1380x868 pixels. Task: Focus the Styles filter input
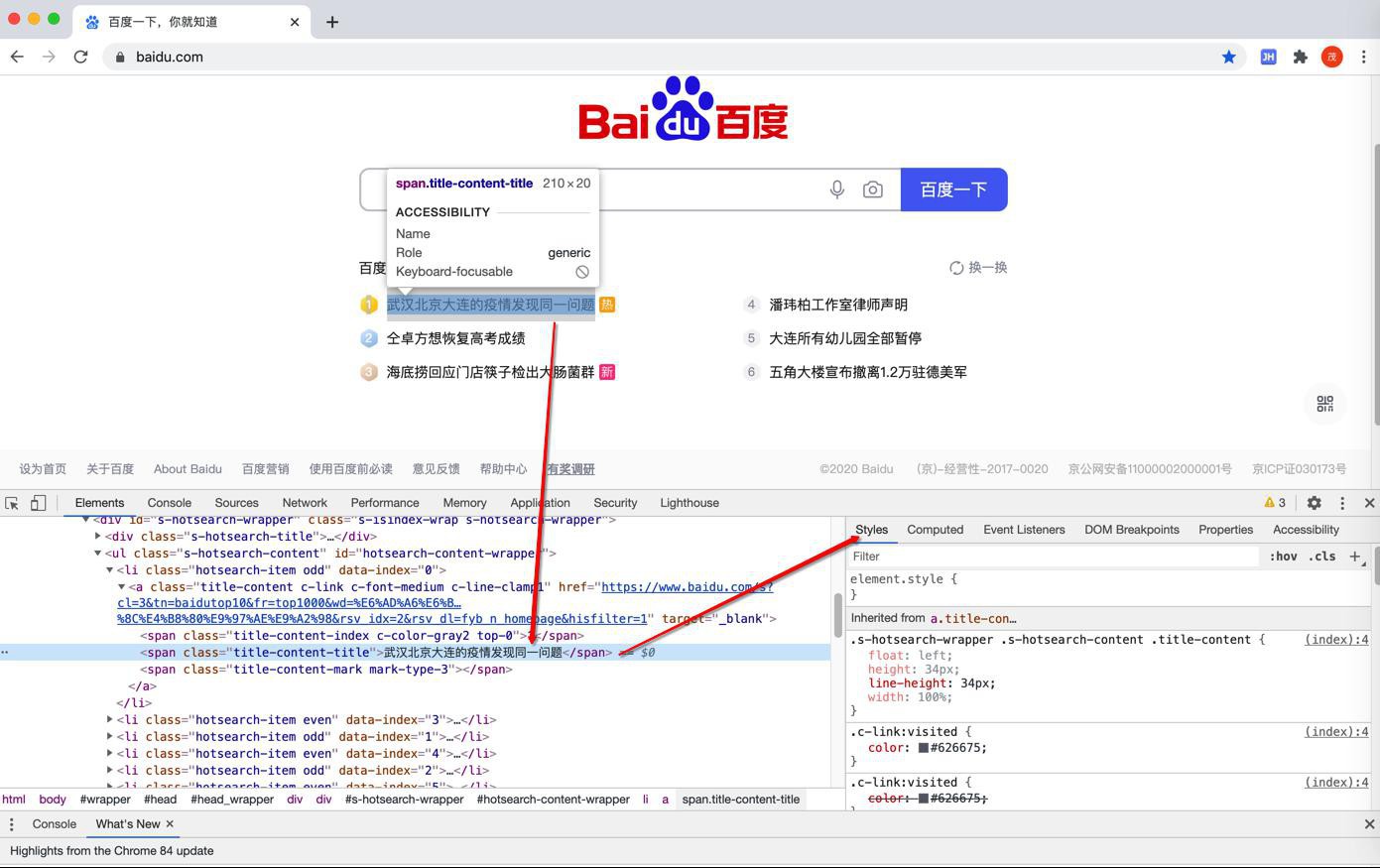(1054, 557)
